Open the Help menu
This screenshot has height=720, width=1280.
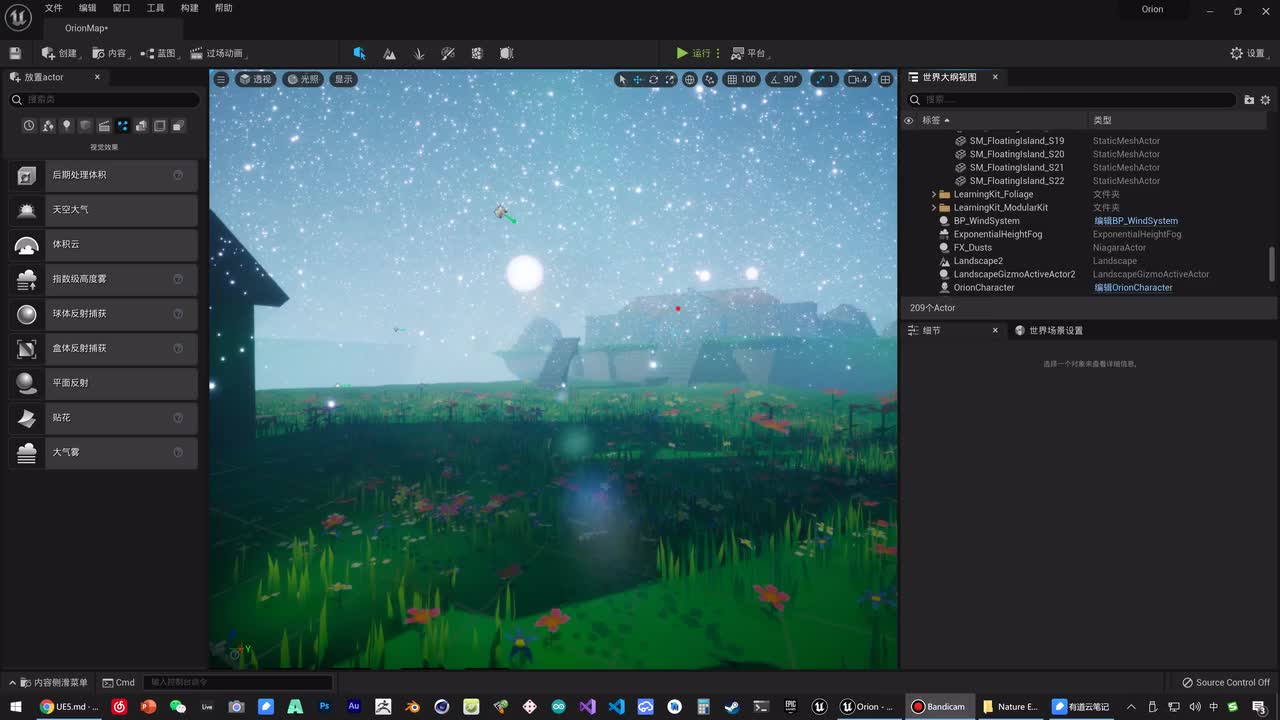coord(223,8)
